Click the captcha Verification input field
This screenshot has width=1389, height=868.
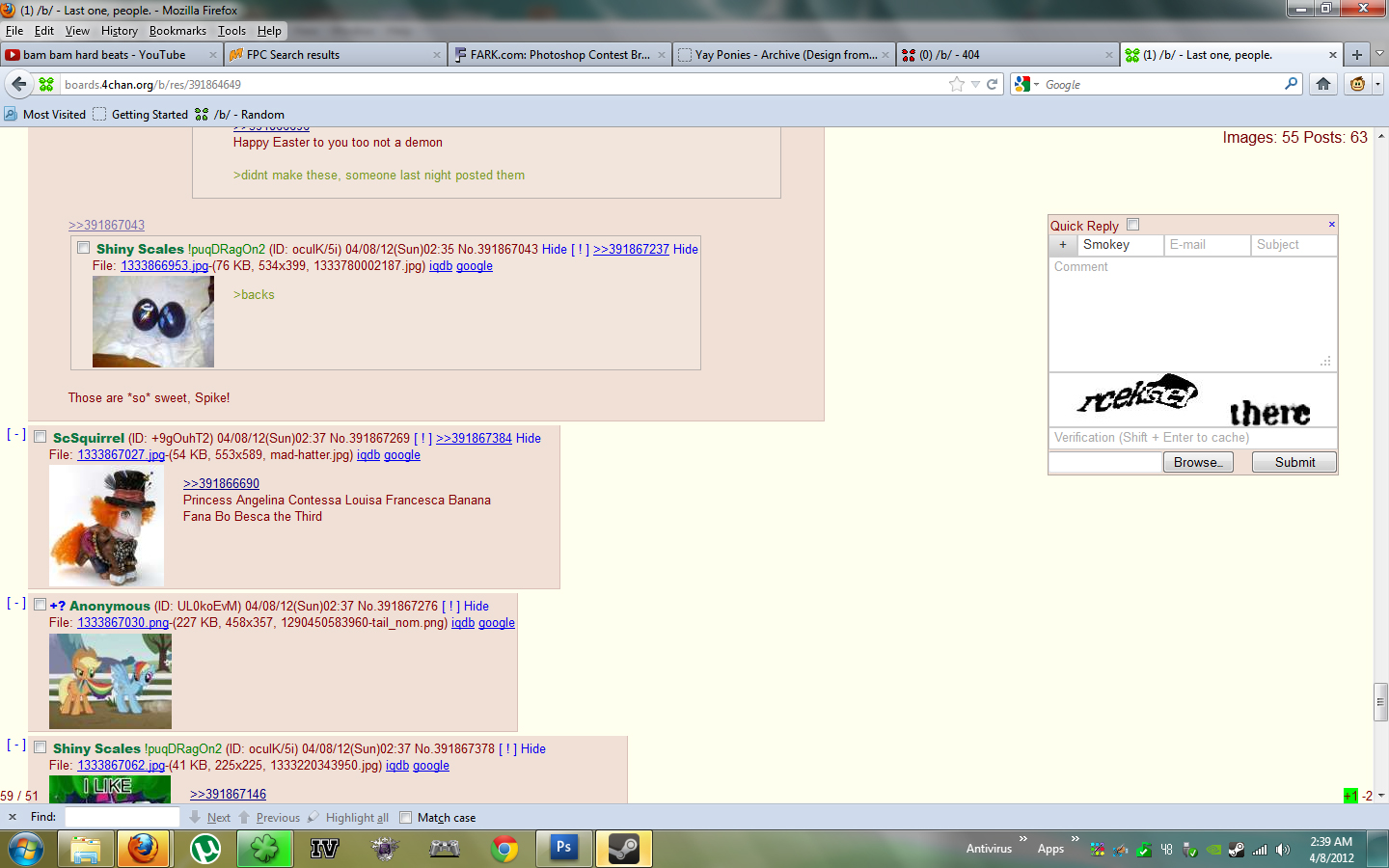(1192, 438)
